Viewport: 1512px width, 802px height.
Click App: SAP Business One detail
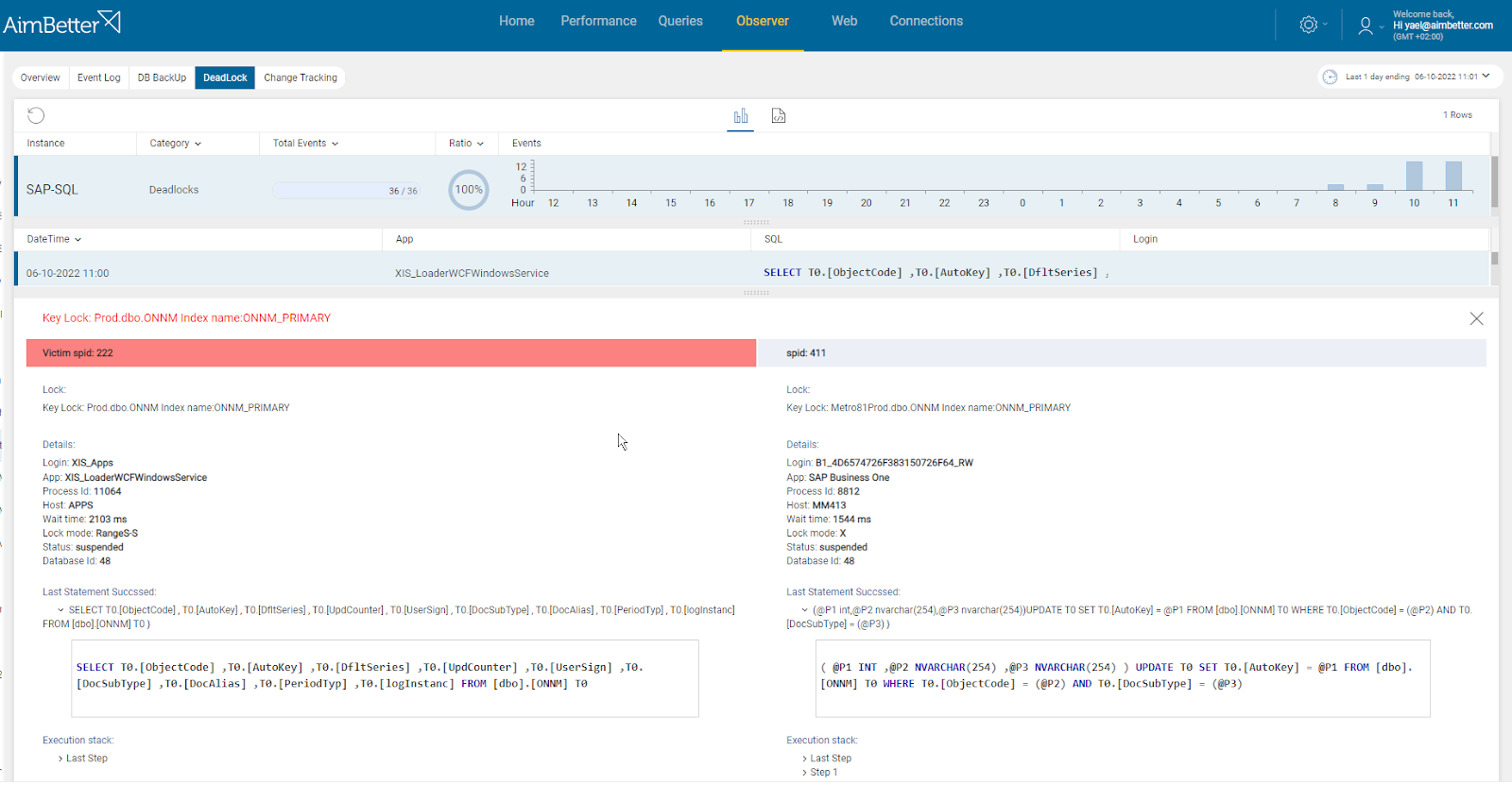837,478
